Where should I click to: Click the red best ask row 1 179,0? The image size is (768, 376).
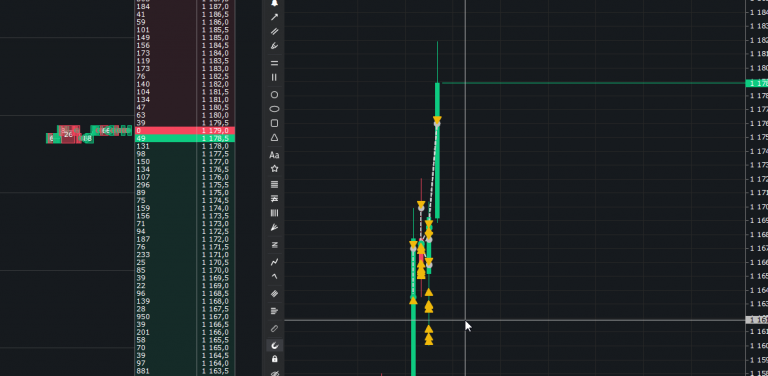[185, 131]
